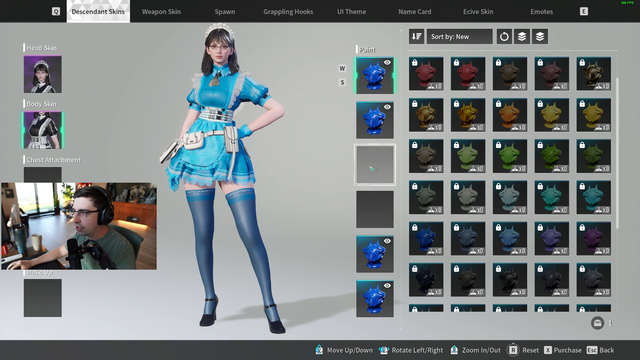Pick the orange paint in row two
The image size is (640, 360).
pos(510,115)
